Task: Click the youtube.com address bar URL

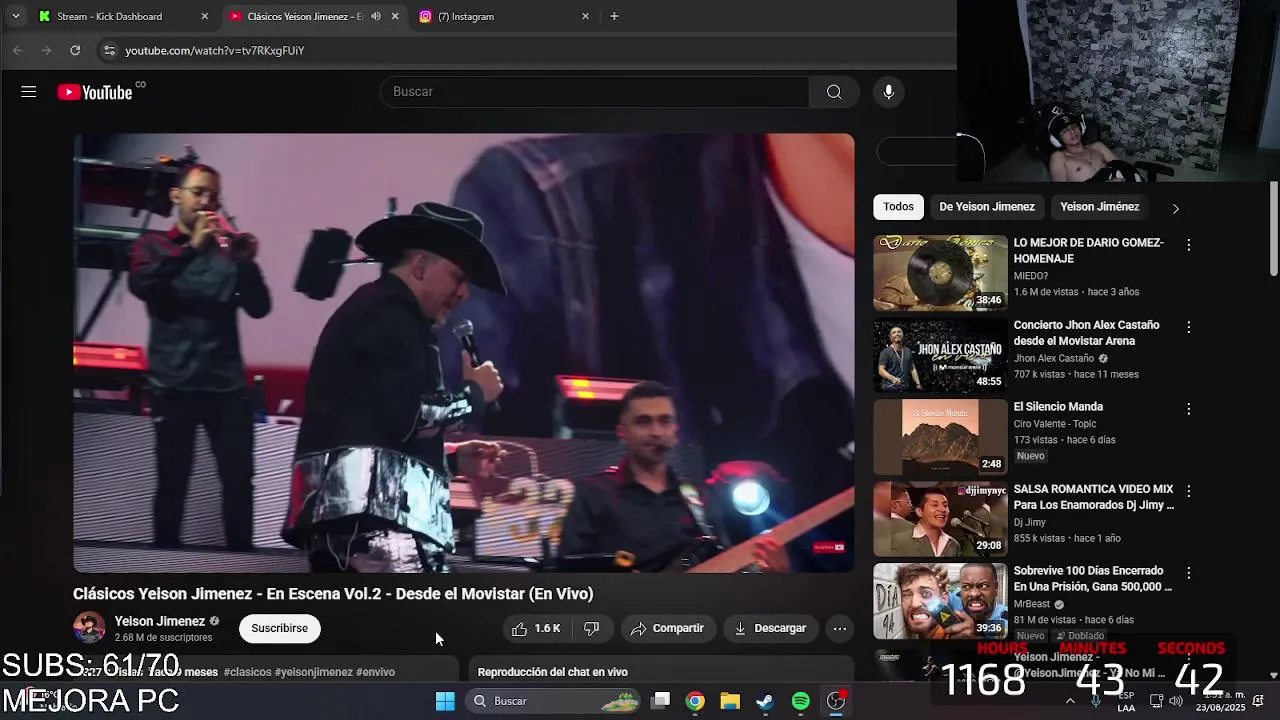Action: click(214, 50)
